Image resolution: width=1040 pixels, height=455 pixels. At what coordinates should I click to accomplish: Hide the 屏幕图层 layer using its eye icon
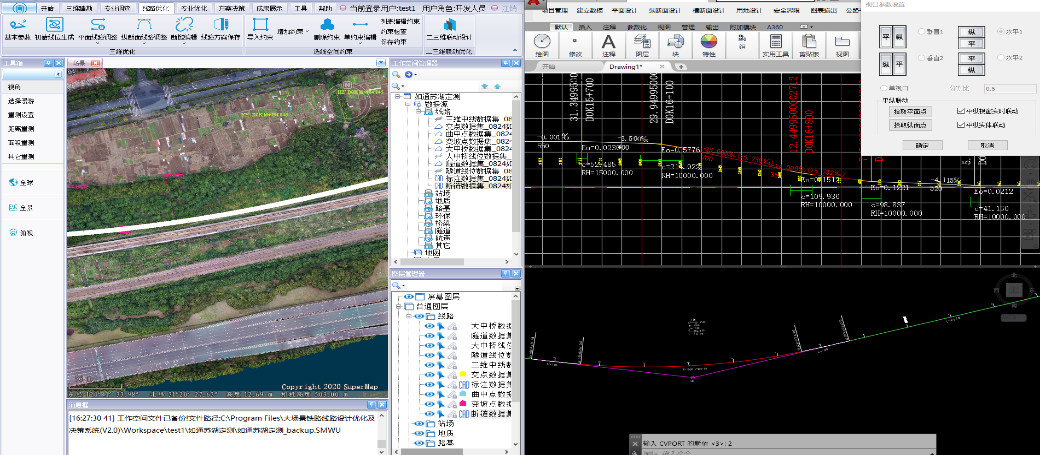(x=408, y=298)
